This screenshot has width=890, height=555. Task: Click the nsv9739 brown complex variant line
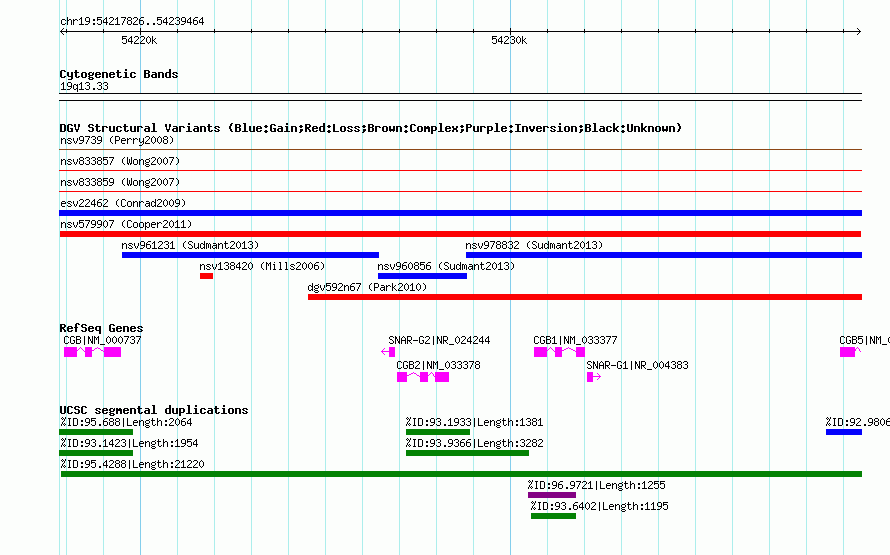pos(460,150)
